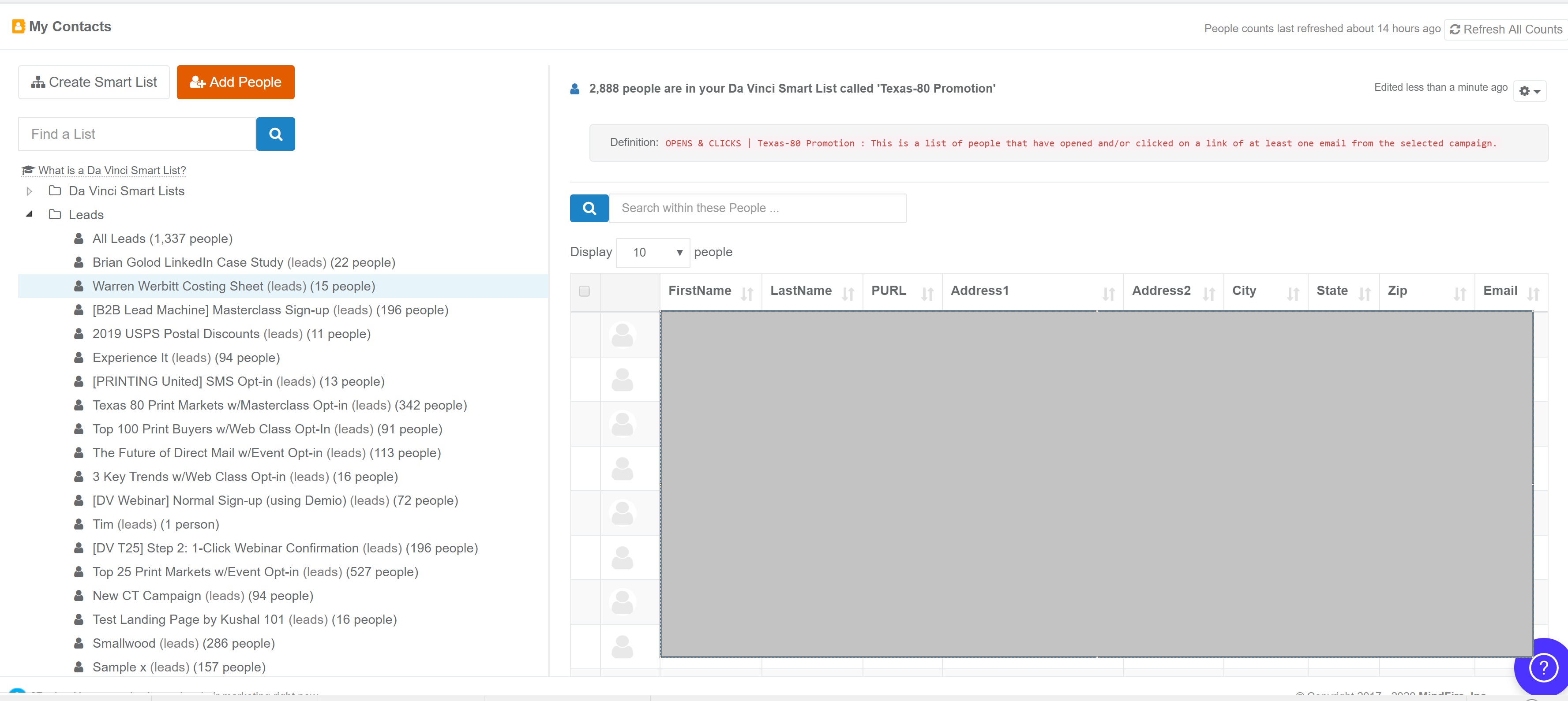1568x701 pixels.
Task: Select the All Leads list
Action: click(x=162, y=239)
